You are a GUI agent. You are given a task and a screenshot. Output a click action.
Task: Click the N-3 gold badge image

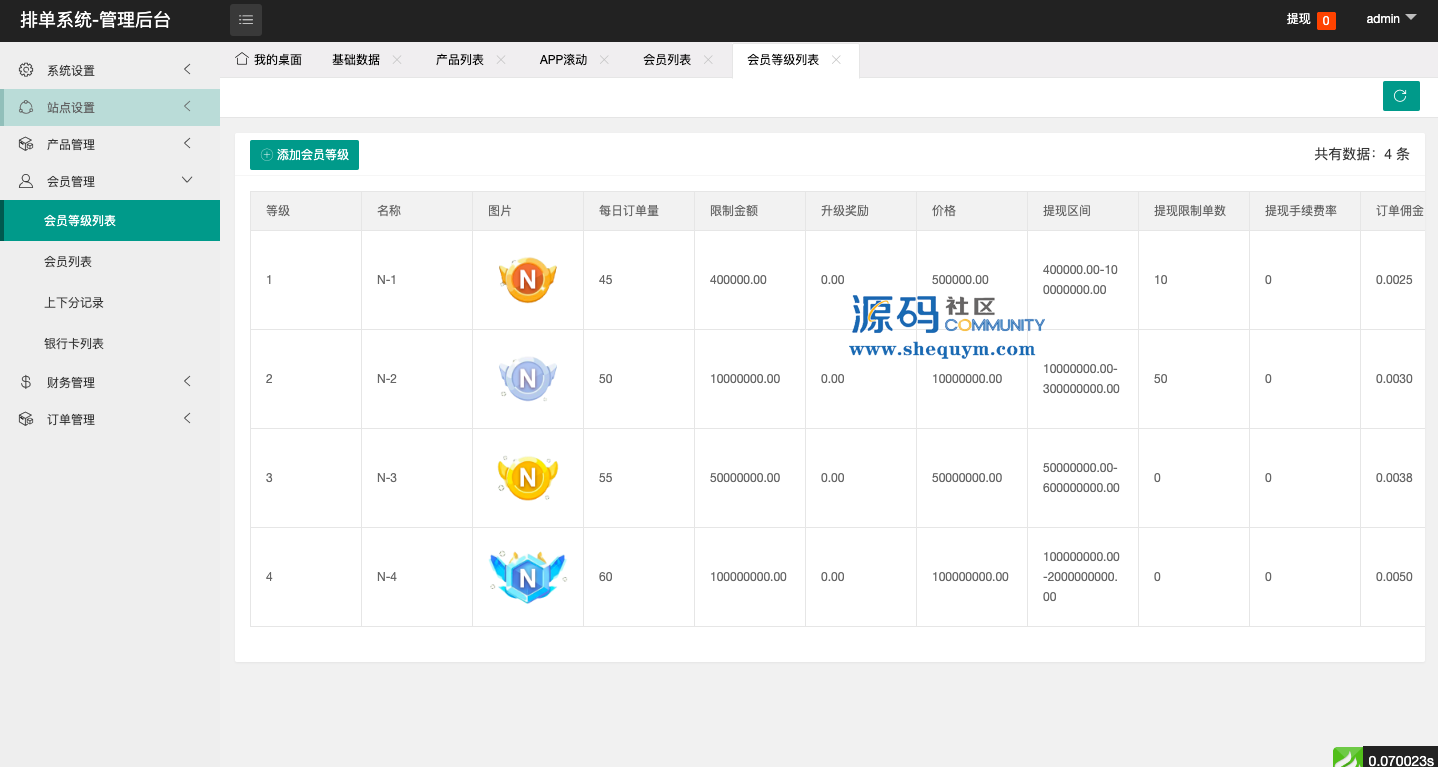click(527, 478)
